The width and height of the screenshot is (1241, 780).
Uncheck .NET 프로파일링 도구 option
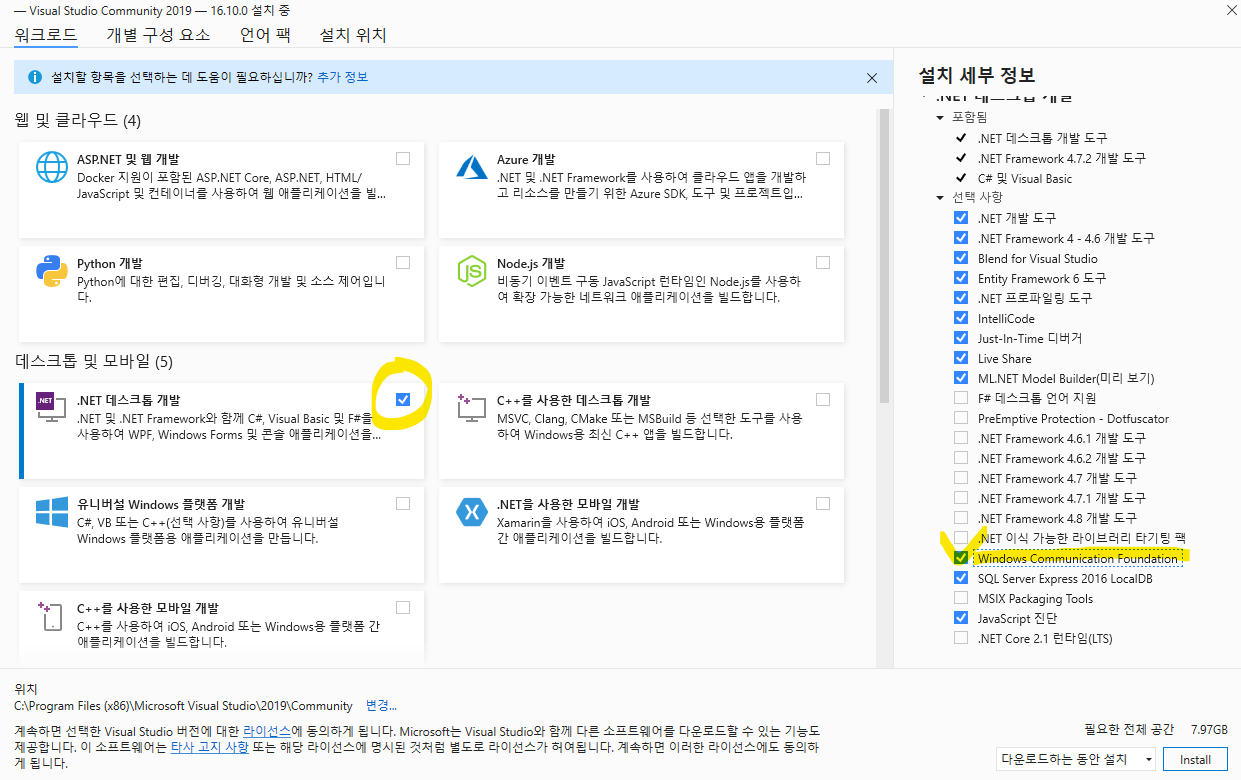point(961,298)
